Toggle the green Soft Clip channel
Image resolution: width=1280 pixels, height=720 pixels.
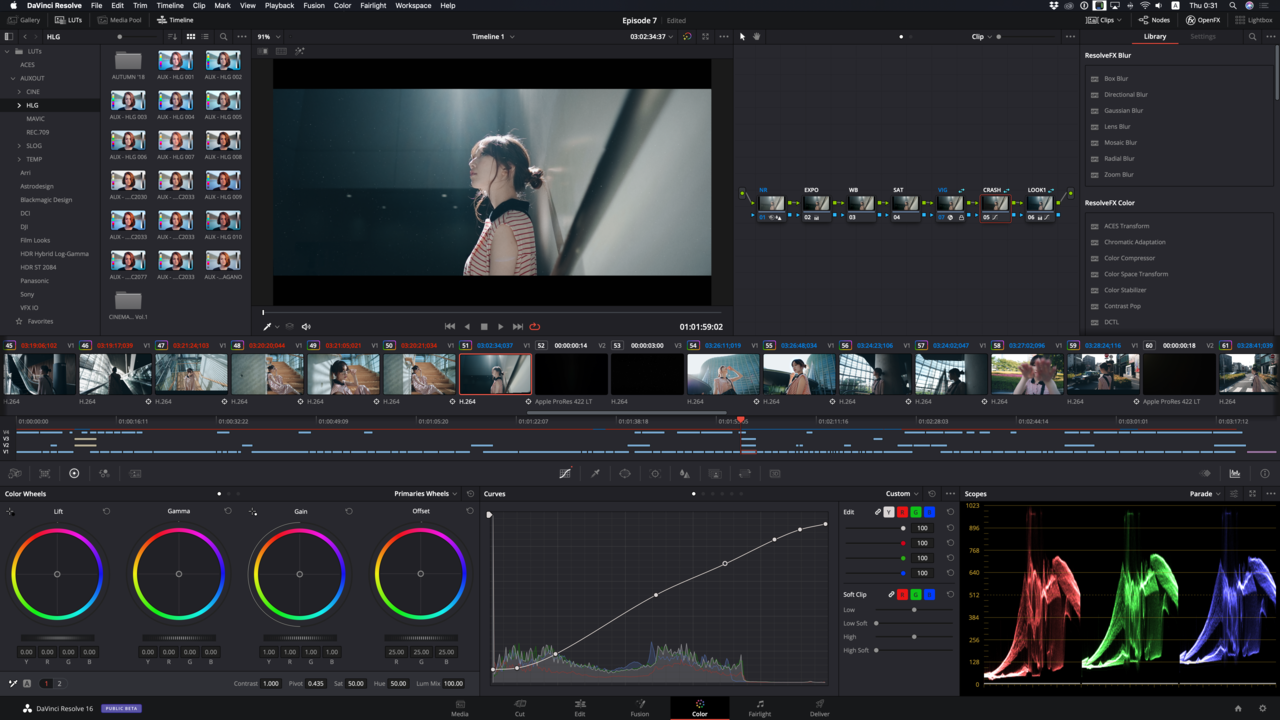(x=915, y=594)
